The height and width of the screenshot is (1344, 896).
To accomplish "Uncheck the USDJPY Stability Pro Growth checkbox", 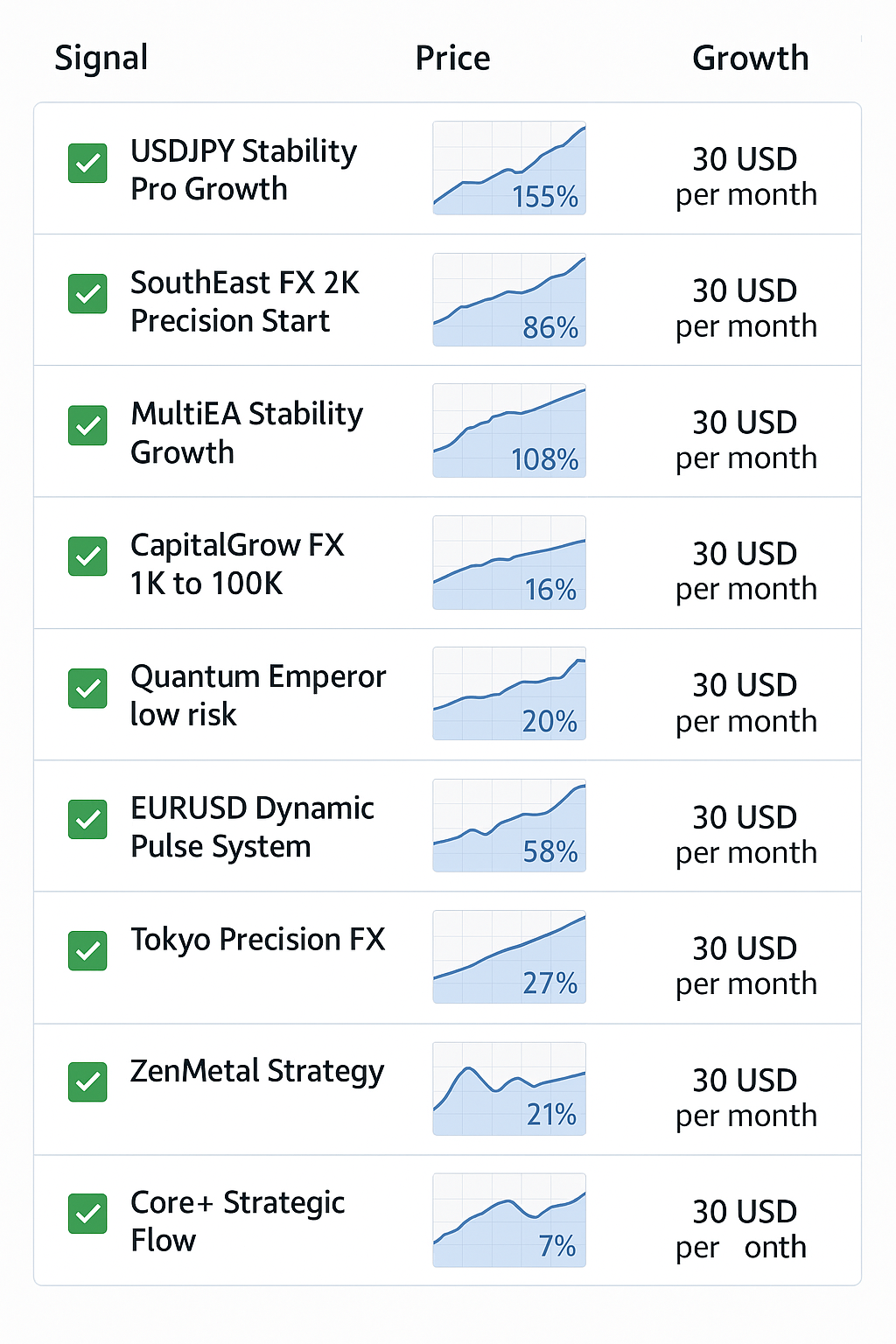I will pyautogui.click(x=87, y=164).
